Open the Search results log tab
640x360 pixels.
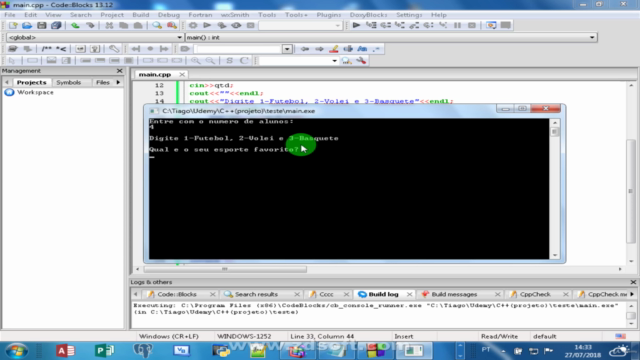256,294
